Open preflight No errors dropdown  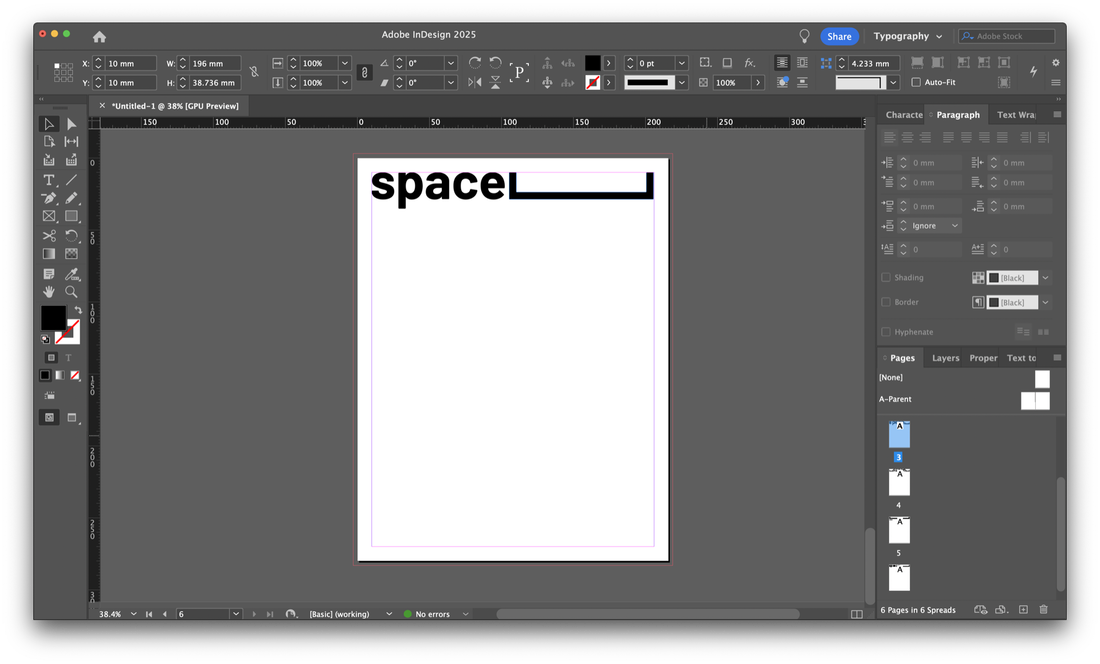(x=465, y=614)
